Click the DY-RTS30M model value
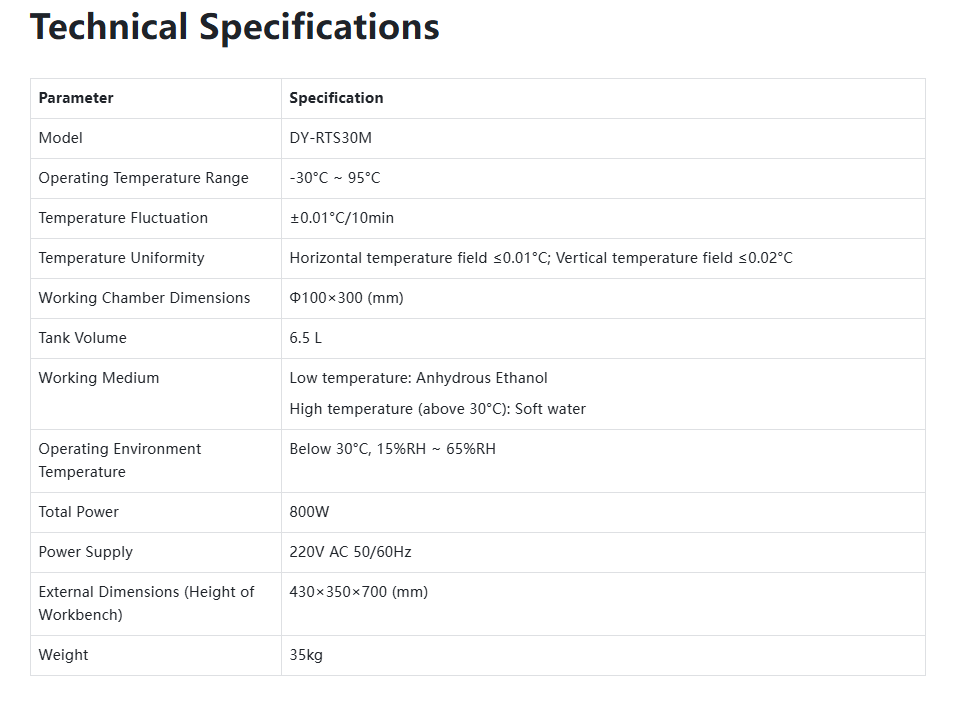 coord(331,138)
